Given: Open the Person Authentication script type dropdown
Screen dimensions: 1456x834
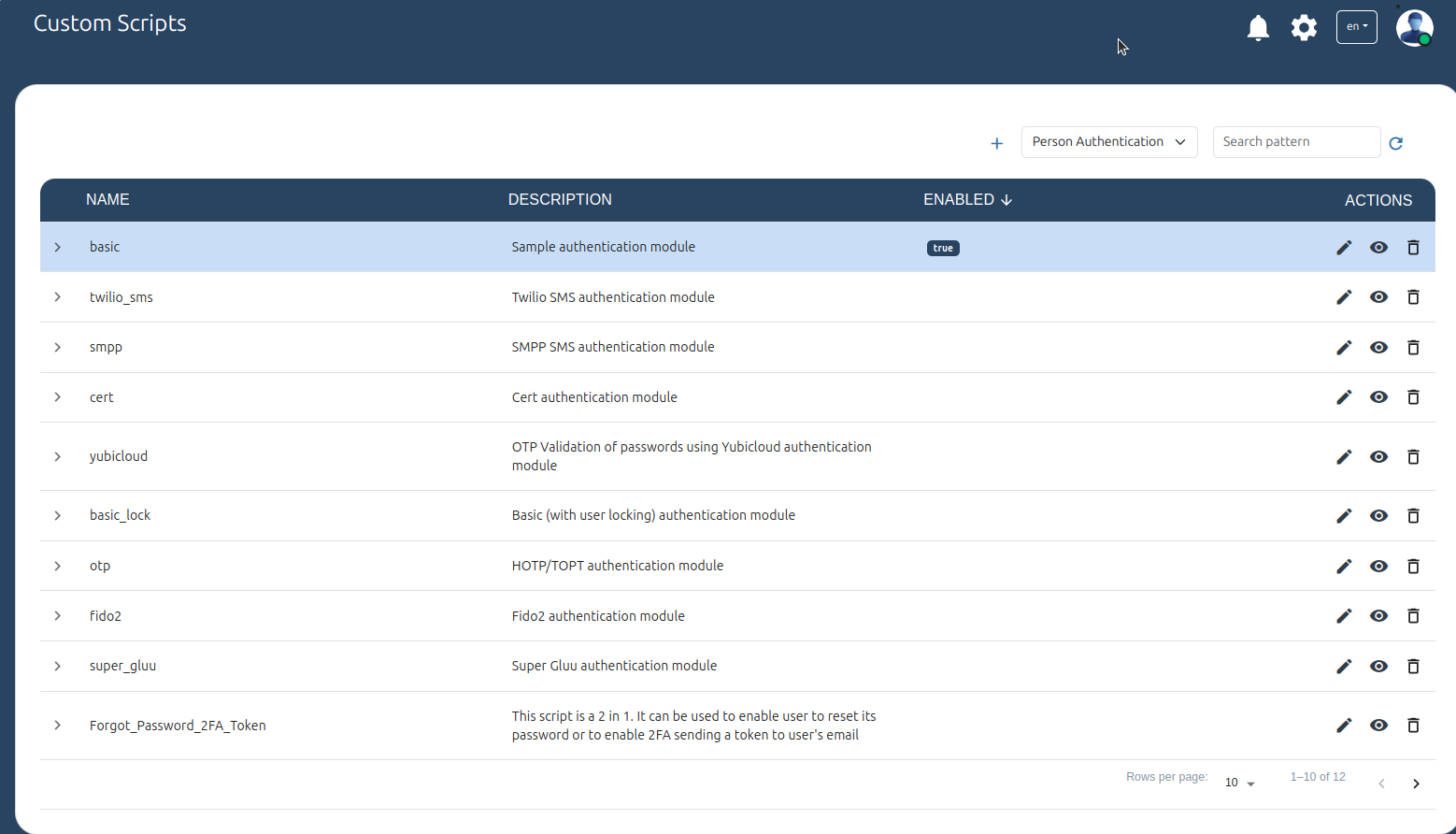Looking at the screenshot, I should (x=1108, y=142).
